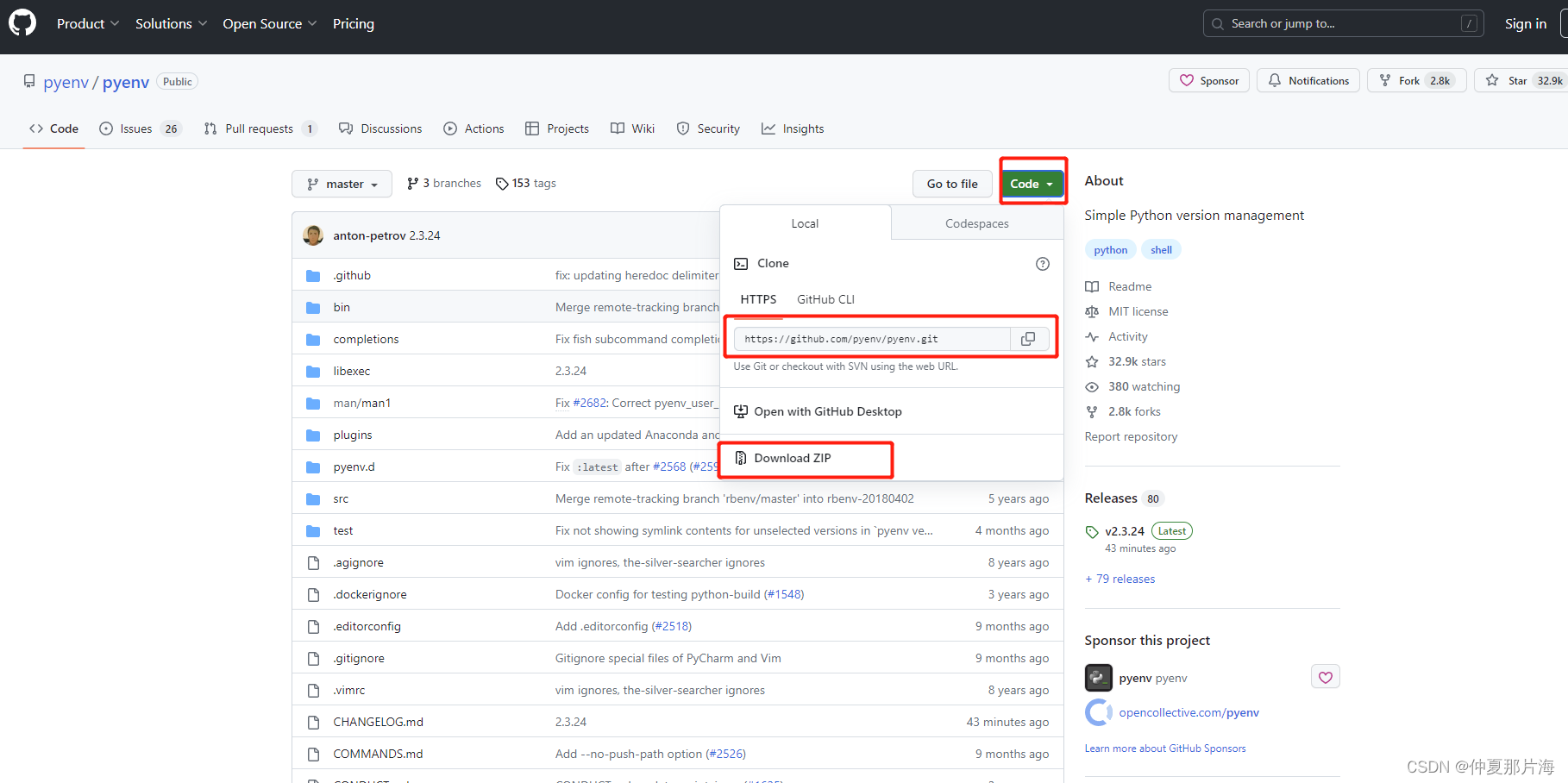
Task: Open the Projects tab
Action: tap(557, 128)
